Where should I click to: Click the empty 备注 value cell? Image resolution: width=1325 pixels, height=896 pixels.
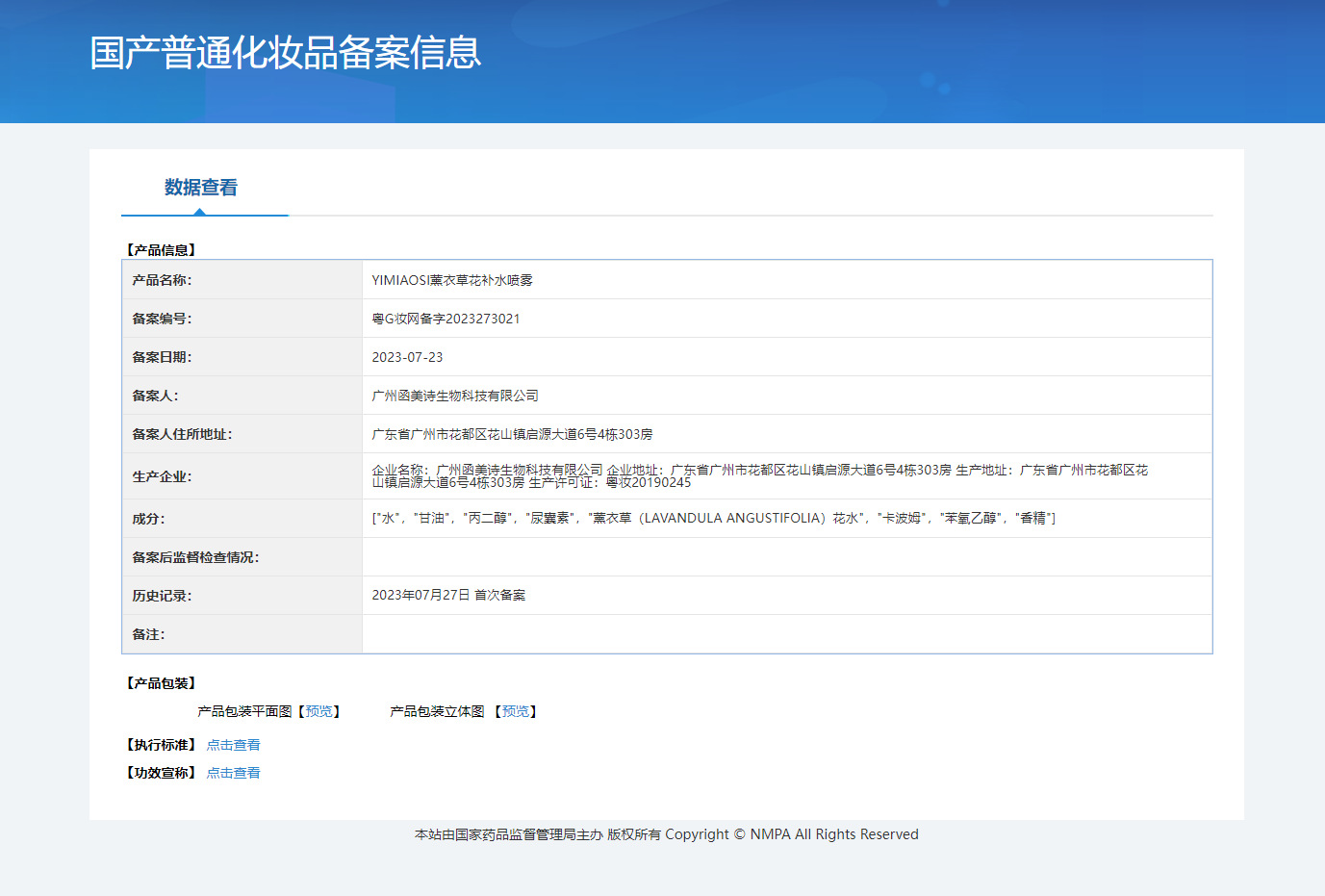pyautogui.click(x=786, y=634)
